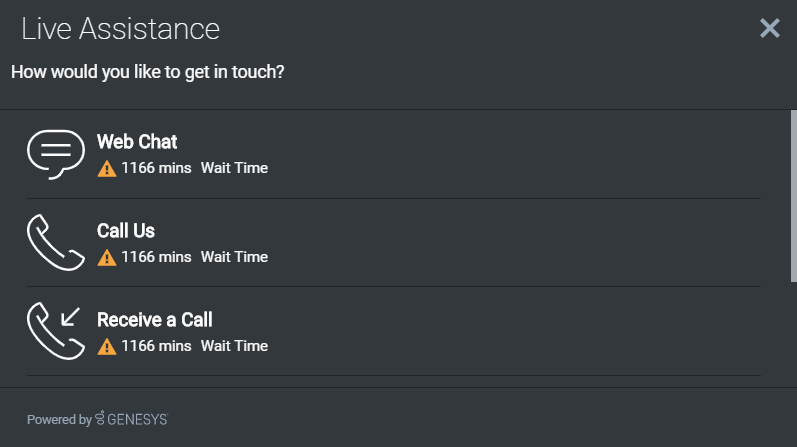Click the Call Us phone handset icon

point(56,243)
